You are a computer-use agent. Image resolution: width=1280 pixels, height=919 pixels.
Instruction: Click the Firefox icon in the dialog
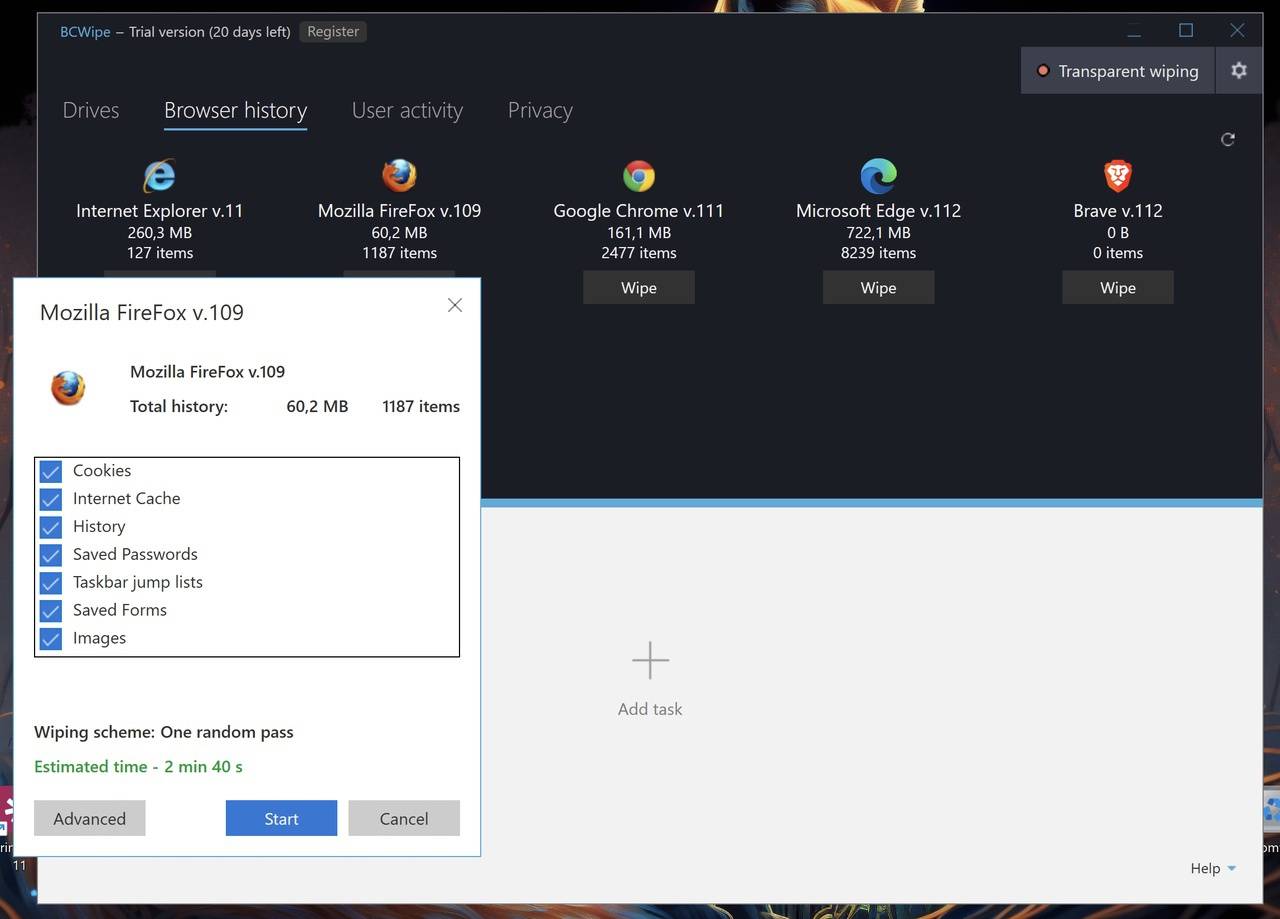click(68, 388)
